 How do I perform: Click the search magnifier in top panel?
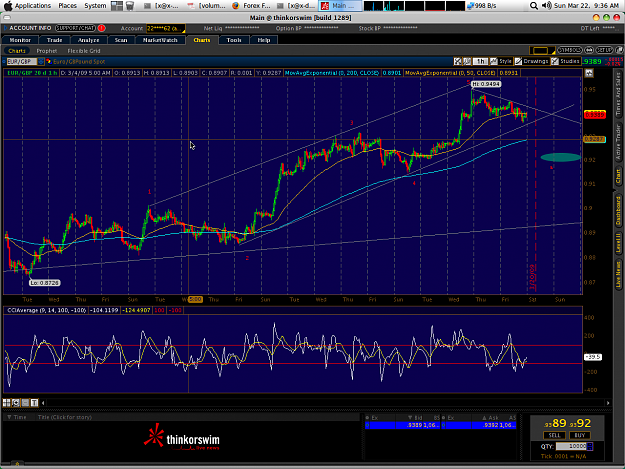pos(534,6)
